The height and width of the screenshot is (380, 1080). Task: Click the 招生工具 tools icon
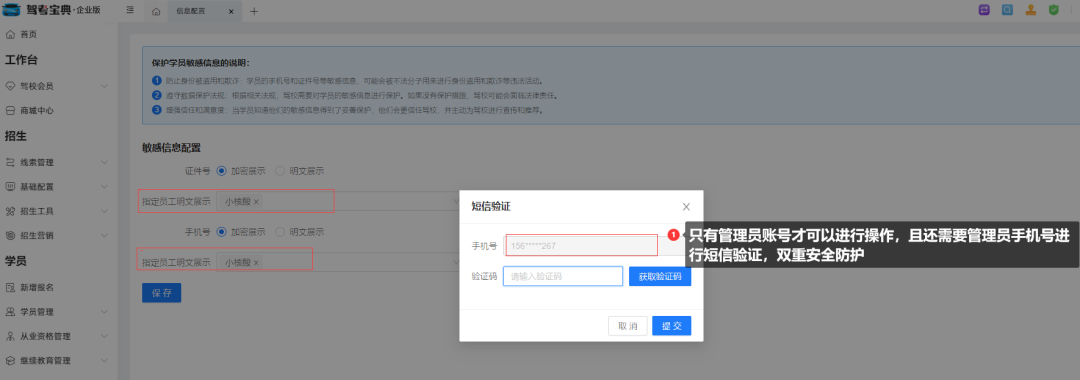pyautogui.click(x=10, y=211)
